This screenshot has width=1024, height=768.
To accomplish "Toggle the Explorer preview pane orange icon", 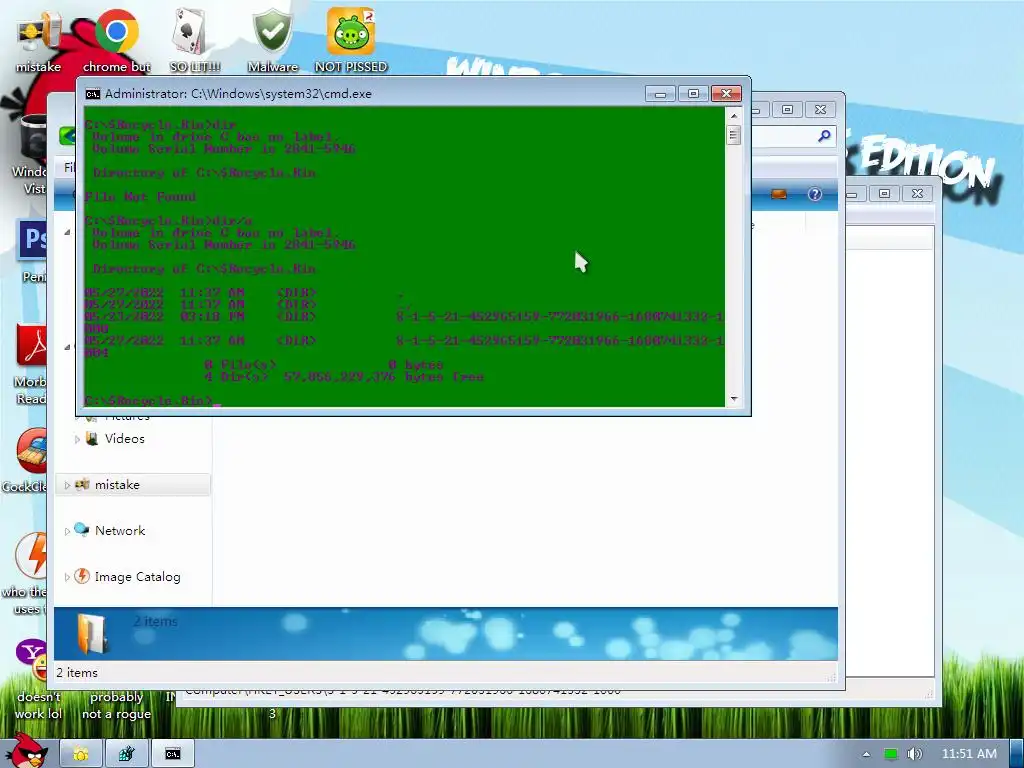I will point(778,194).
